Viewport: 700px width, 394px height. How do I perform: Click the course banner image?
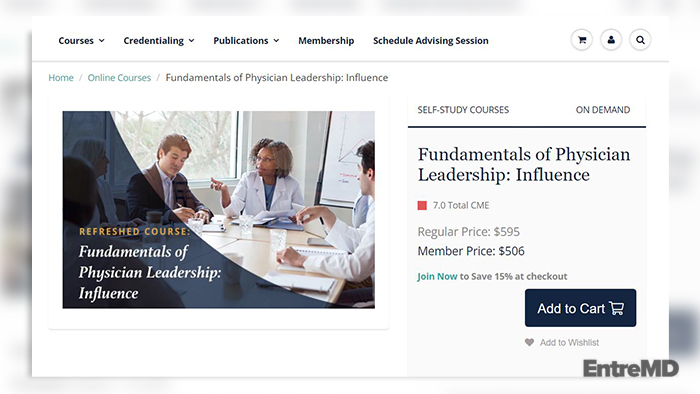point(218,210)
